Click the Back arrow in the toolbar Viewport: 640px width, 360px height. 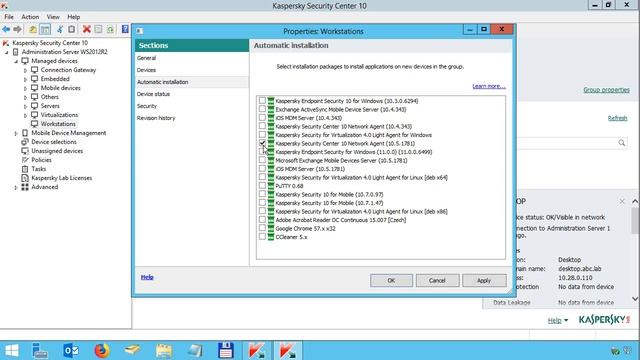point(6,29)
